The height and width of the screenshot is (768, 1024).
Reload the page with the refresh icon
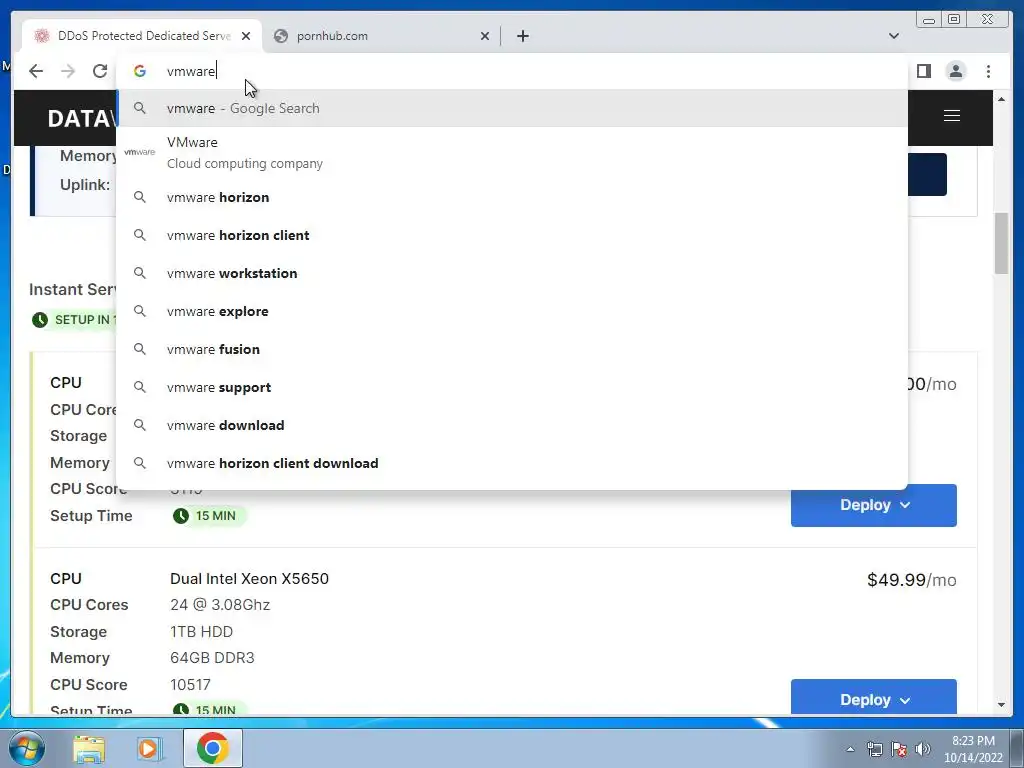99,71
